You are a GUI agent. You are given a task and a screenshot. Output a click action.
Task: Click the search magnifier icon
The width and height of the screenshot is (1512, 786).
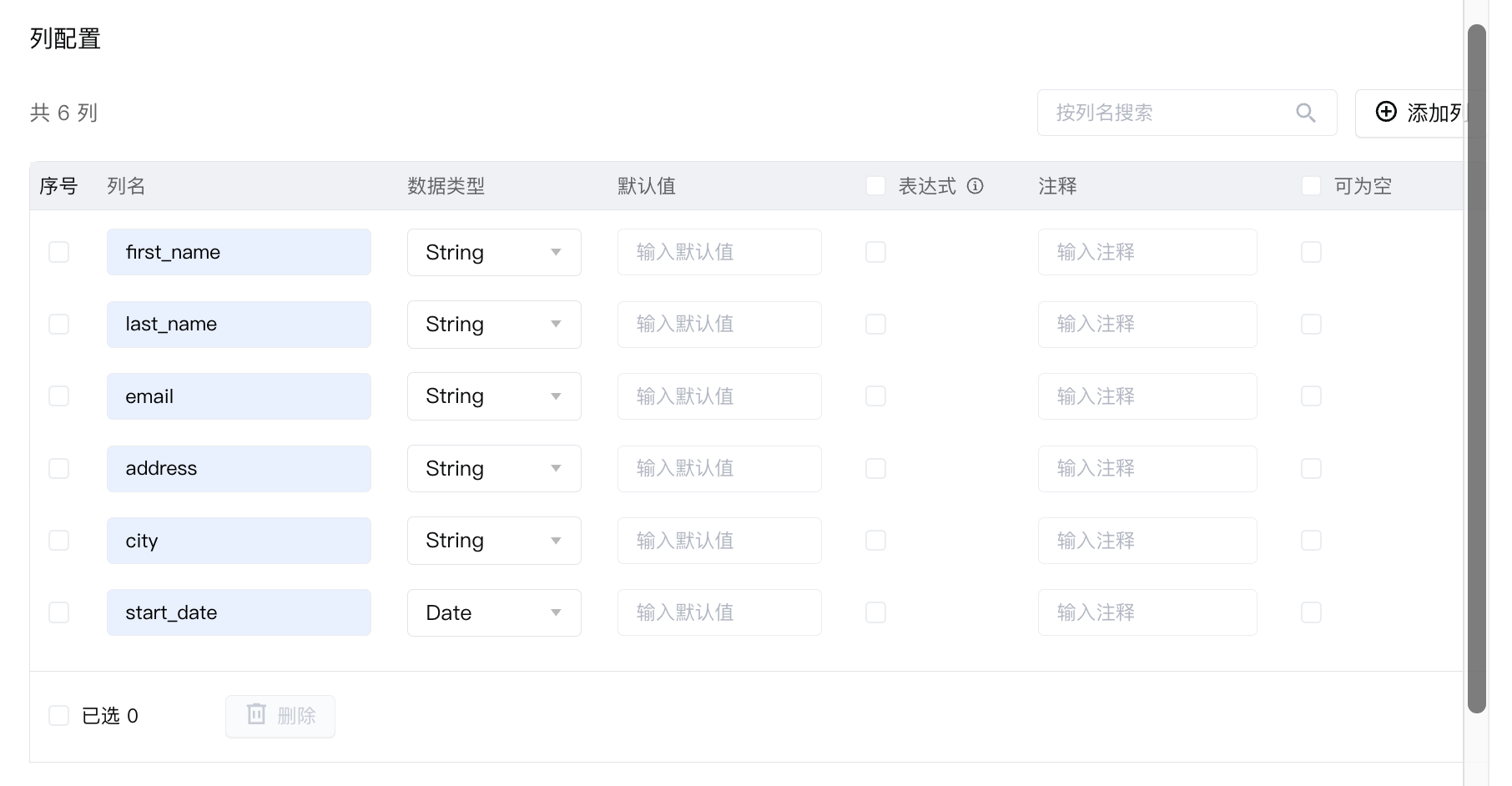(1306, 113)
